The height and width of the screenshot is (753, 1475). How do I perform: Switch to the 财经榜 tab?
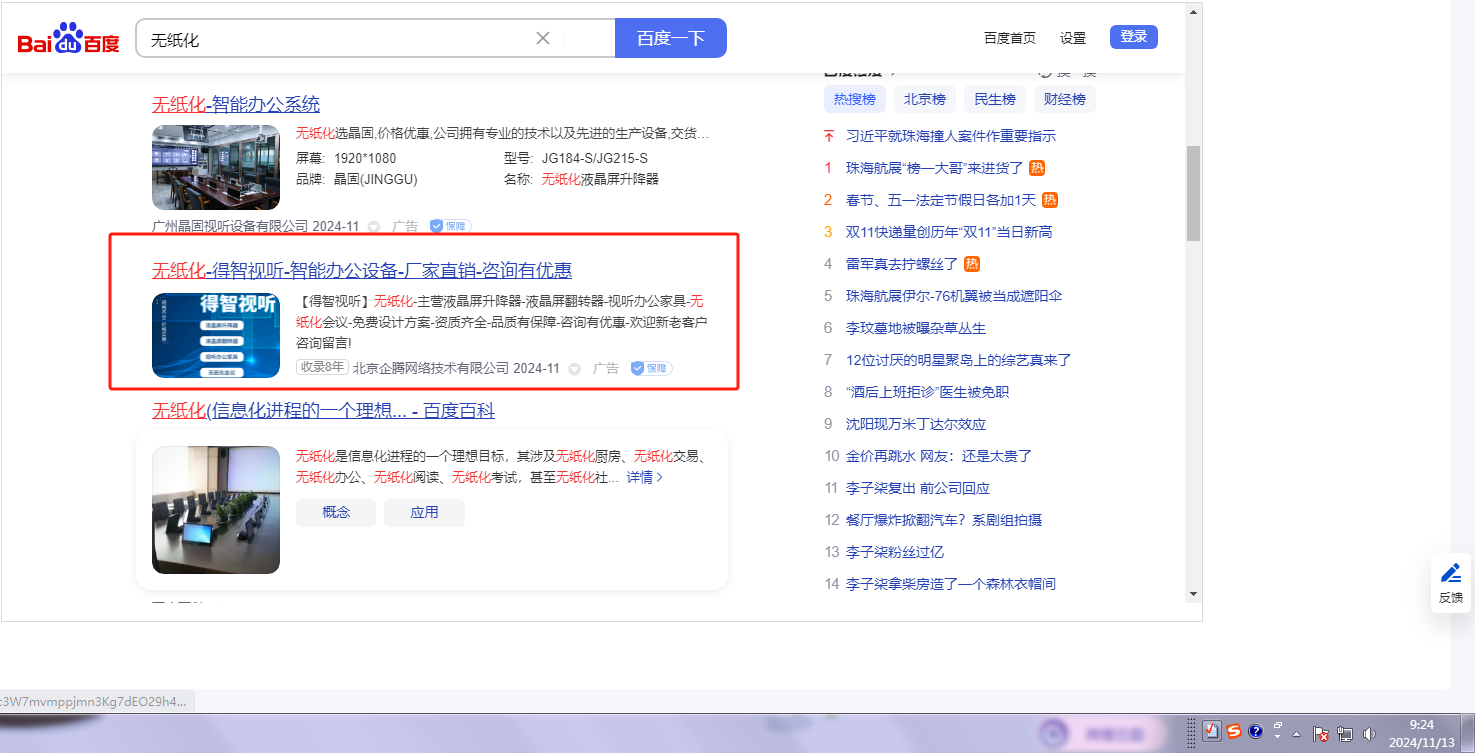[1064, 99]
